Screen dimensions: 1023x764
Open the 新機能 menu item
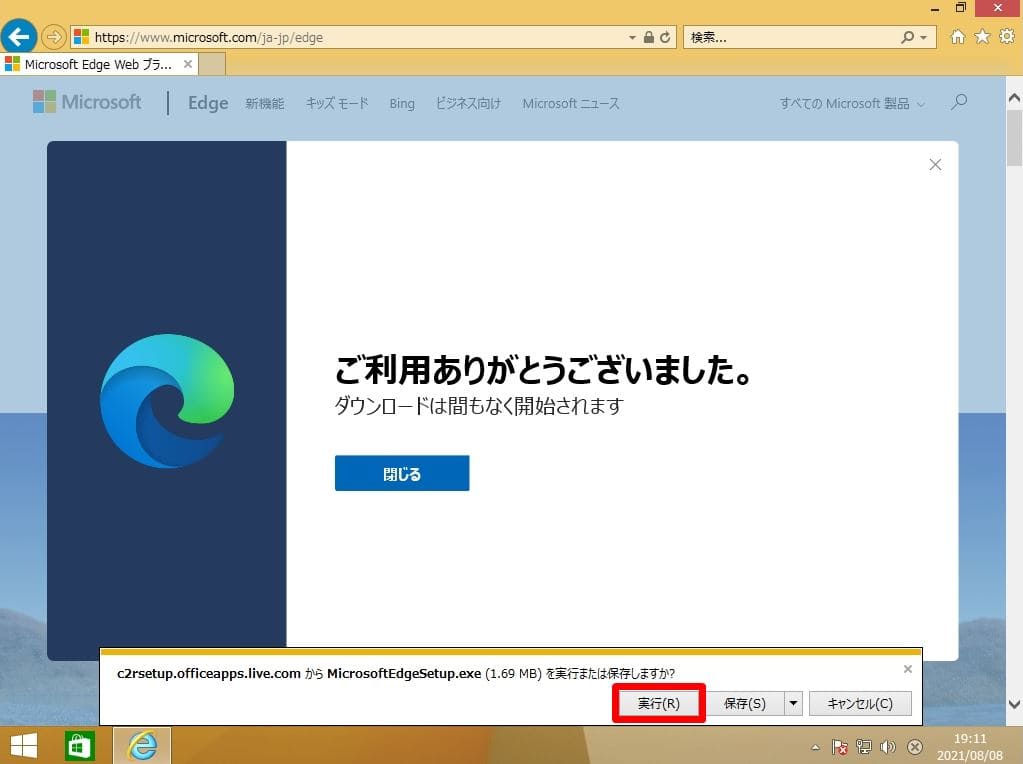tap(264, 103)
